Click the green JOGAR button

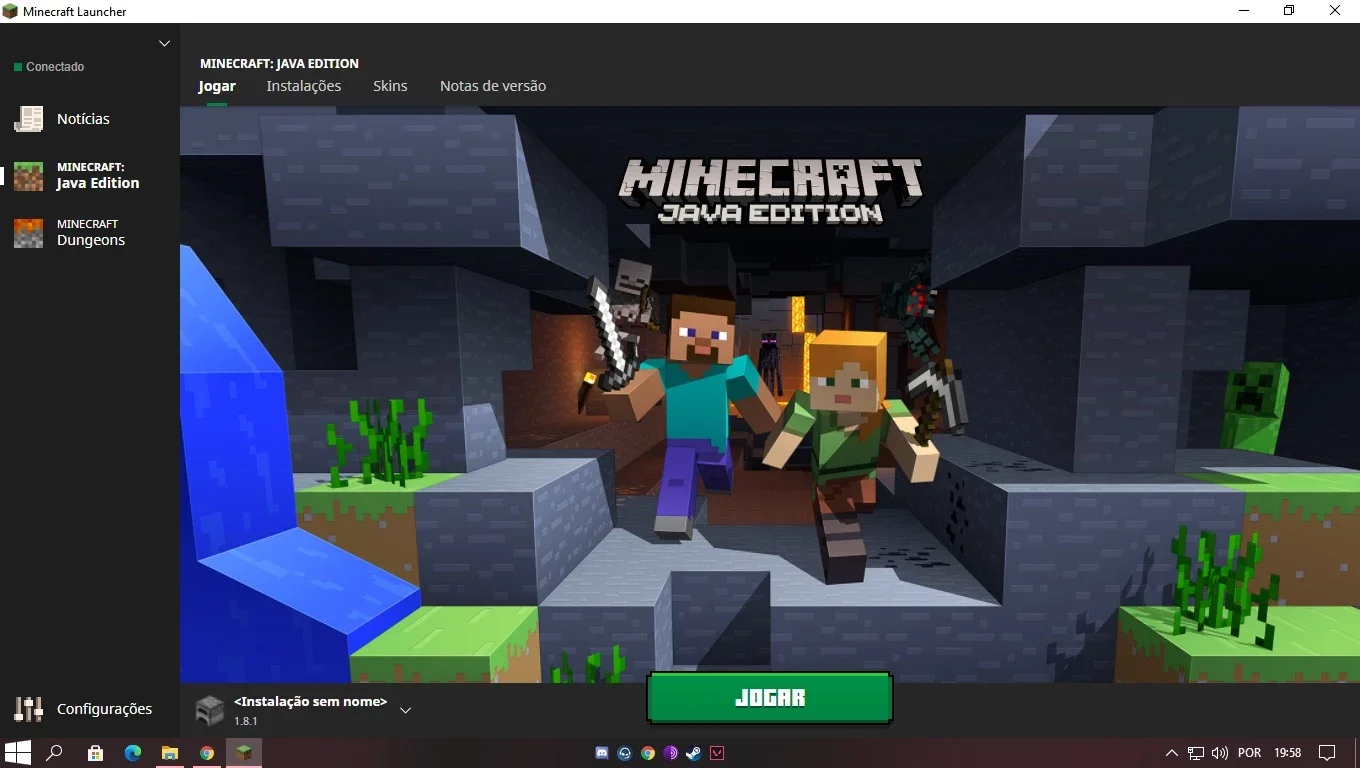click(x=769, y=698)
